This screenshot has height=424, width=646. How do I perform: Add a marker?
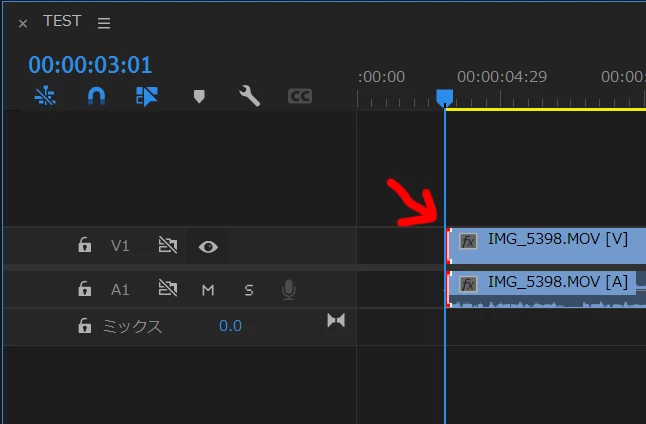pos(199,96)
